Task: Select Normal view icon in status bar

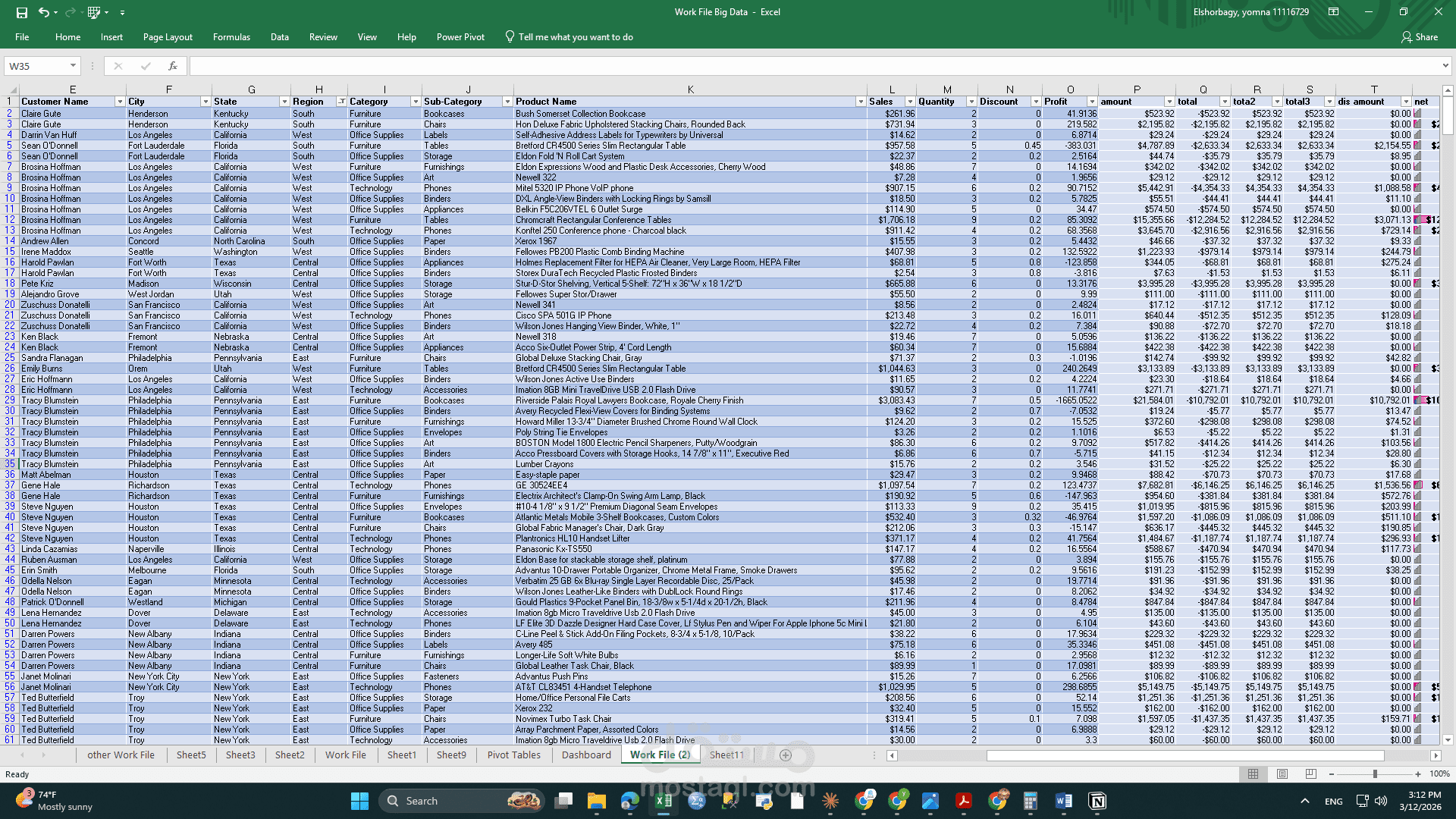Action: click(x=1253, y=774)
